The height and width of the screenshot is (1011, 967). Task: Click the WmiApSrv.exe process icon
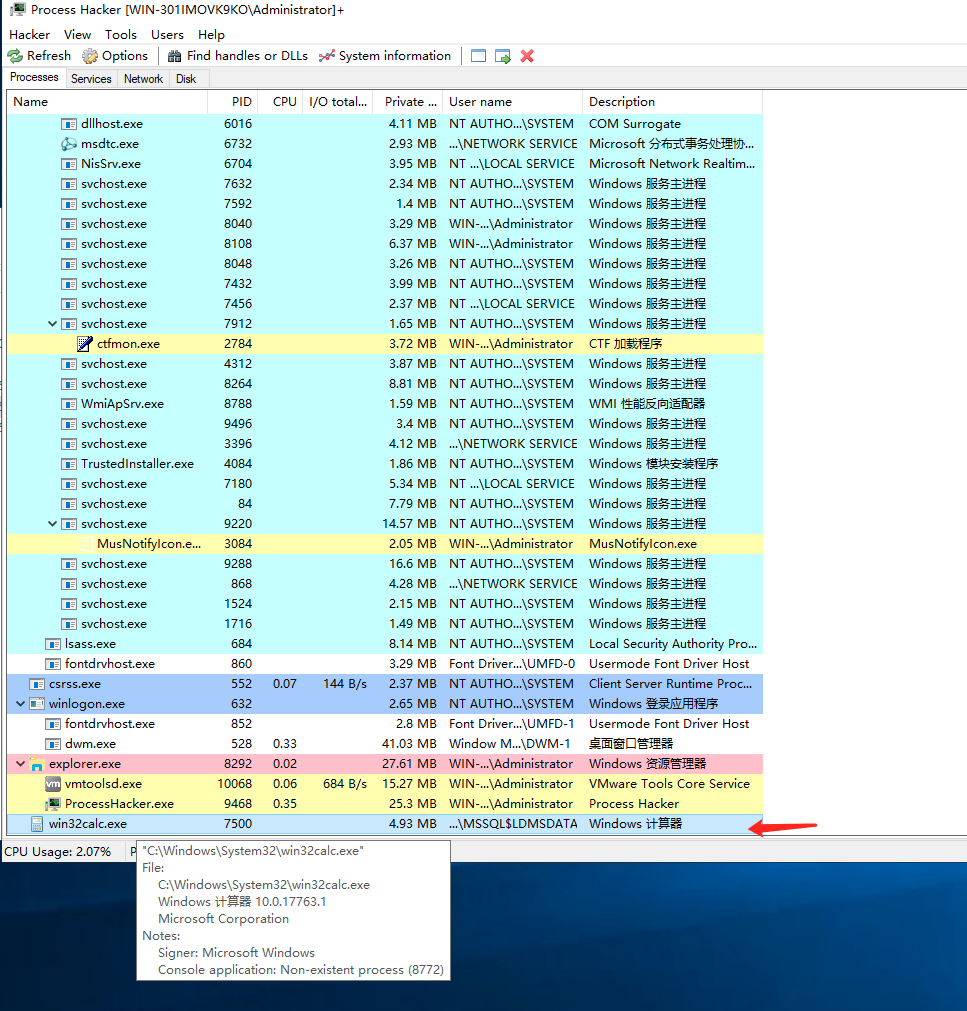point(69,404)
